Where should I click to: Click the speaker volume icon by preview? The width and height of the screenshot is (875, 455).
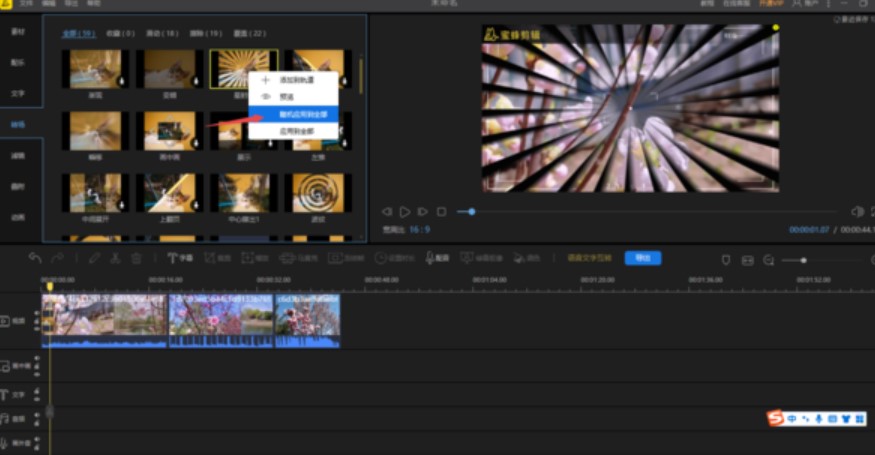[x=857, y=212]
